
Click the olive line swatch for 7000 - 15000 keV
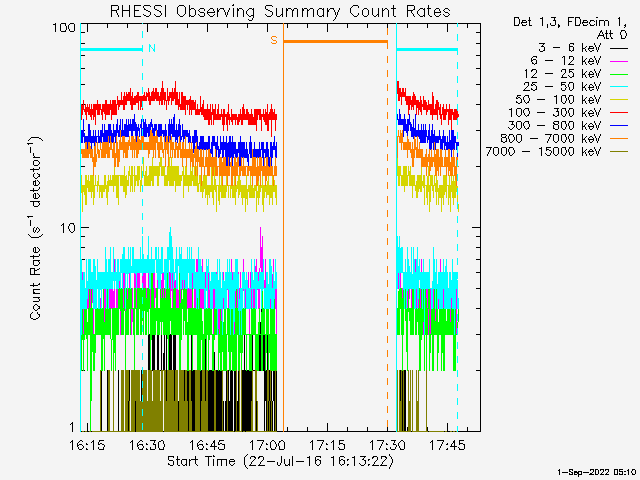619,152
